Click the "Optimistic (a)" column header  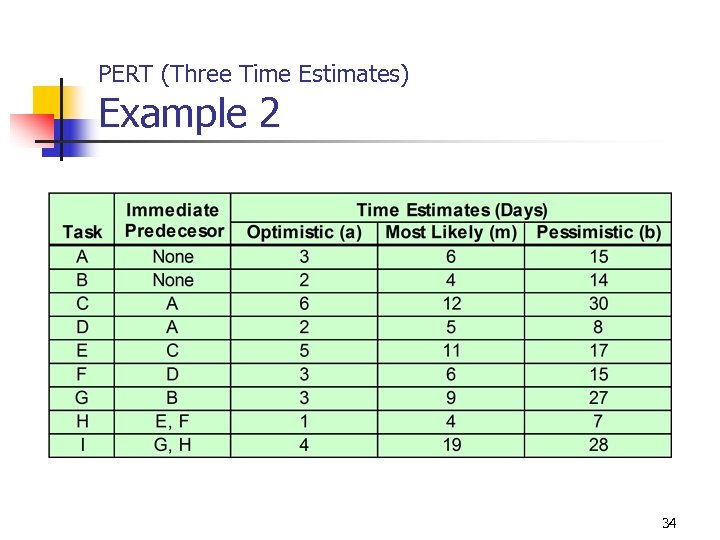pos(304,232)
